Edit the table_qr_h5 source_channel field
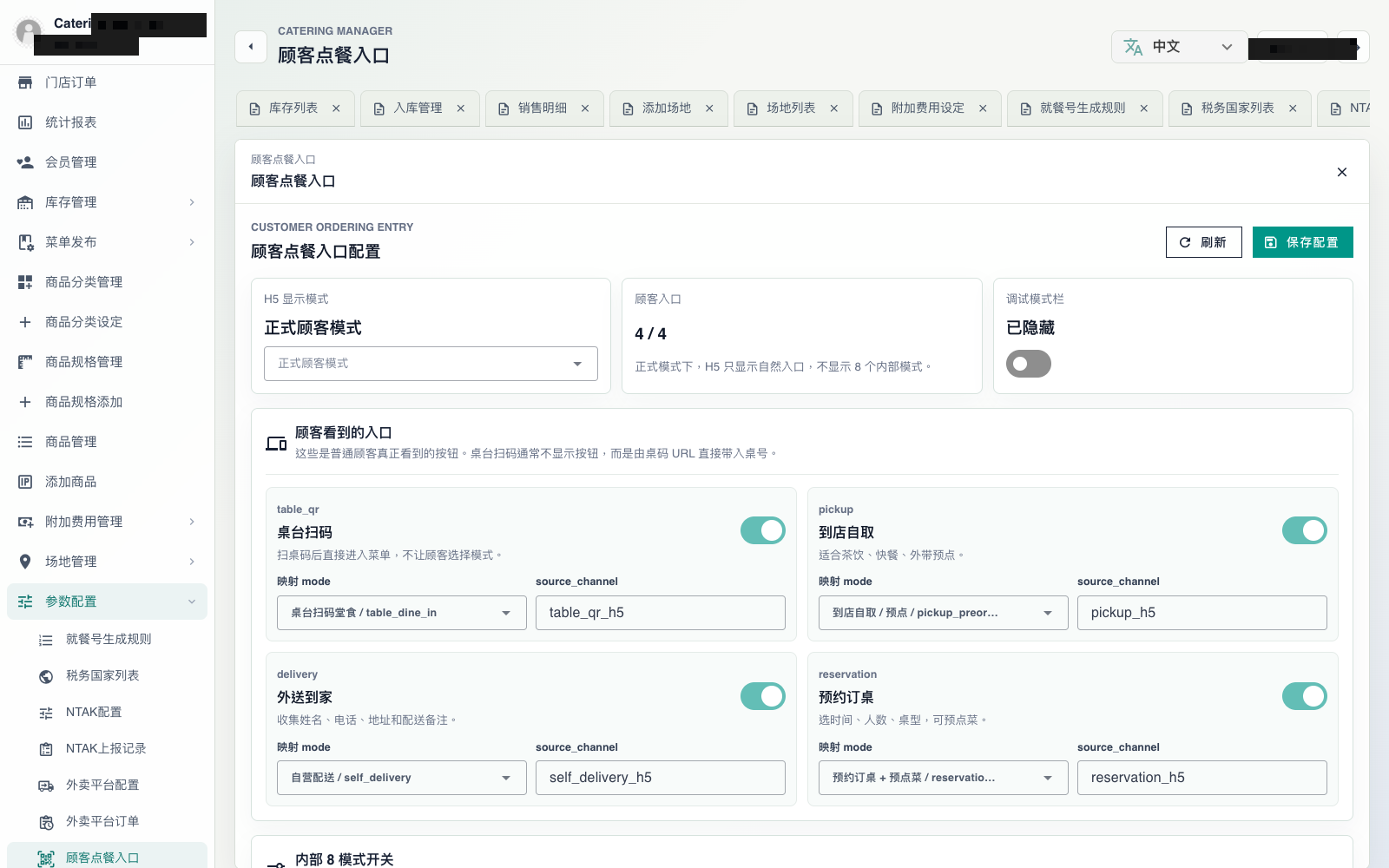Viewport: 1389px width, 868px height. [661, 613]
